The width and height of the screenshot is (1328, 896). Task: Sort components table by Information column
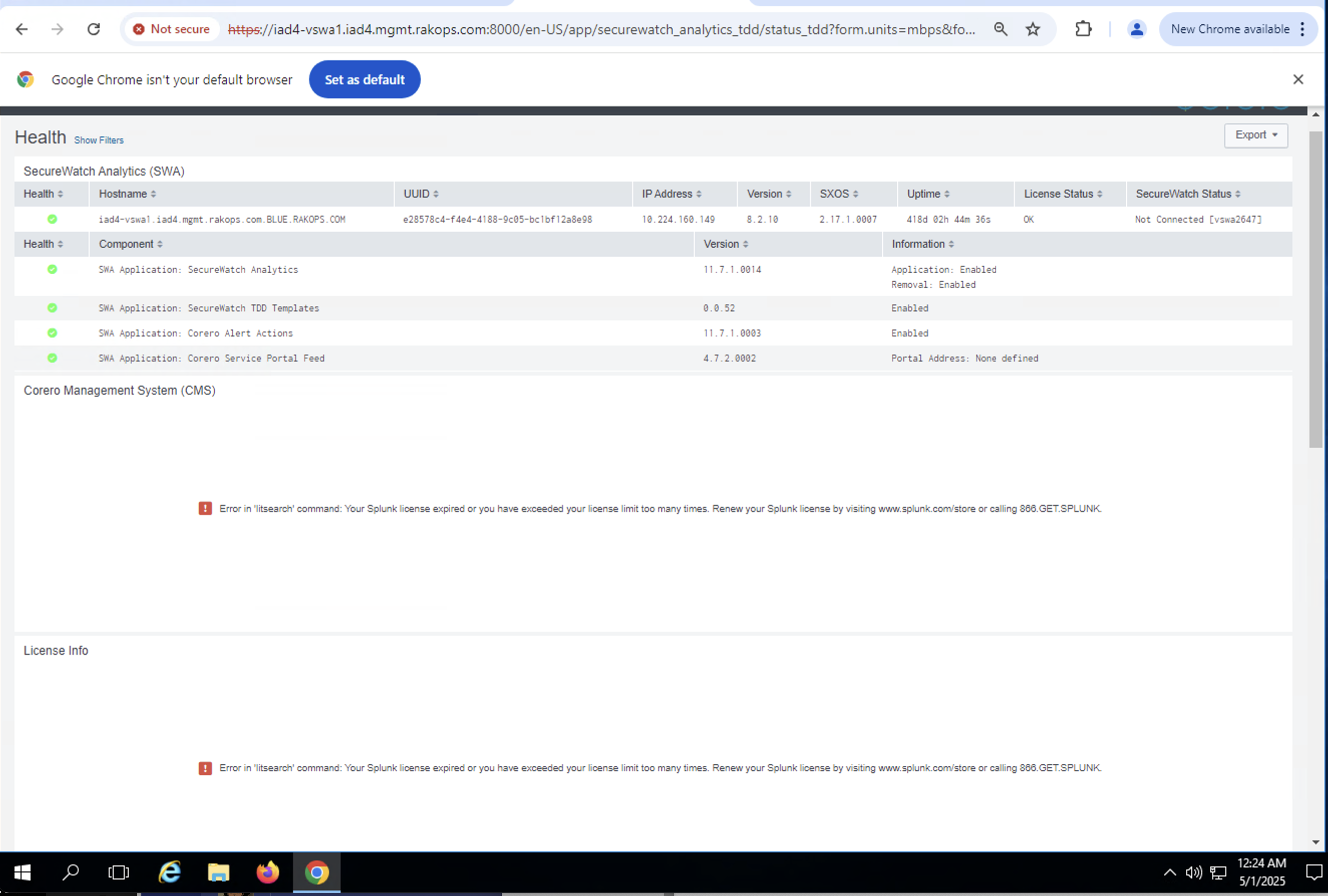[x=923, y=244]
